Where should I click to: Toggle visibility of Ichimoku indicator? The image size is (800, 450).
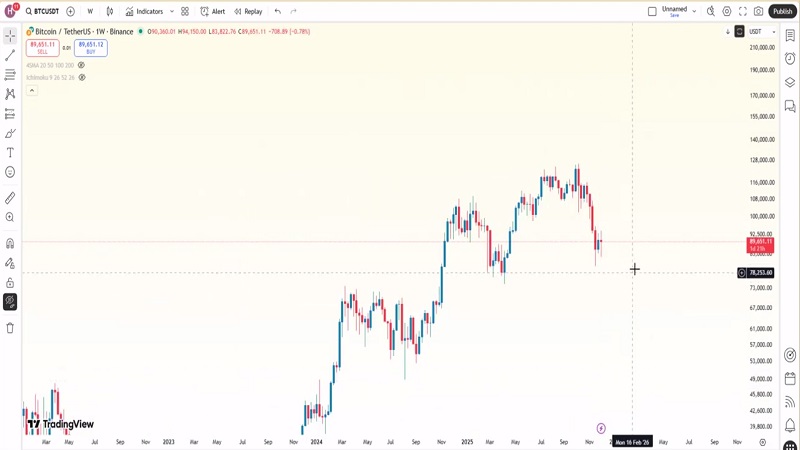coord(82,77)
